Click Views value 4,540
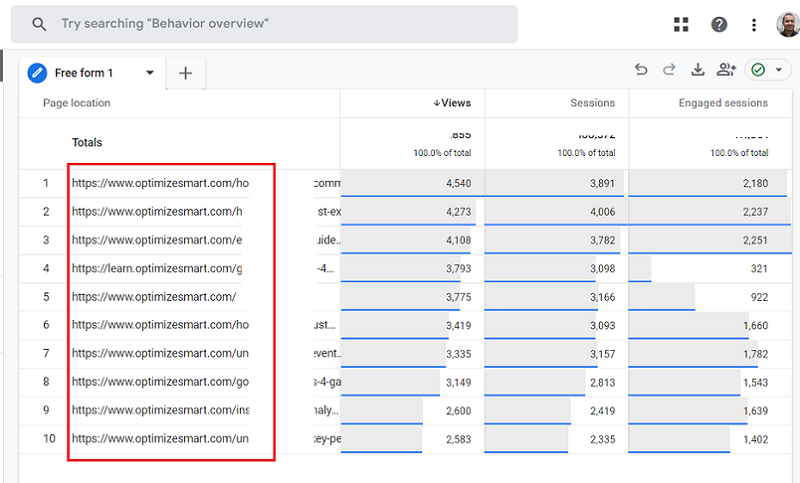 459,183
